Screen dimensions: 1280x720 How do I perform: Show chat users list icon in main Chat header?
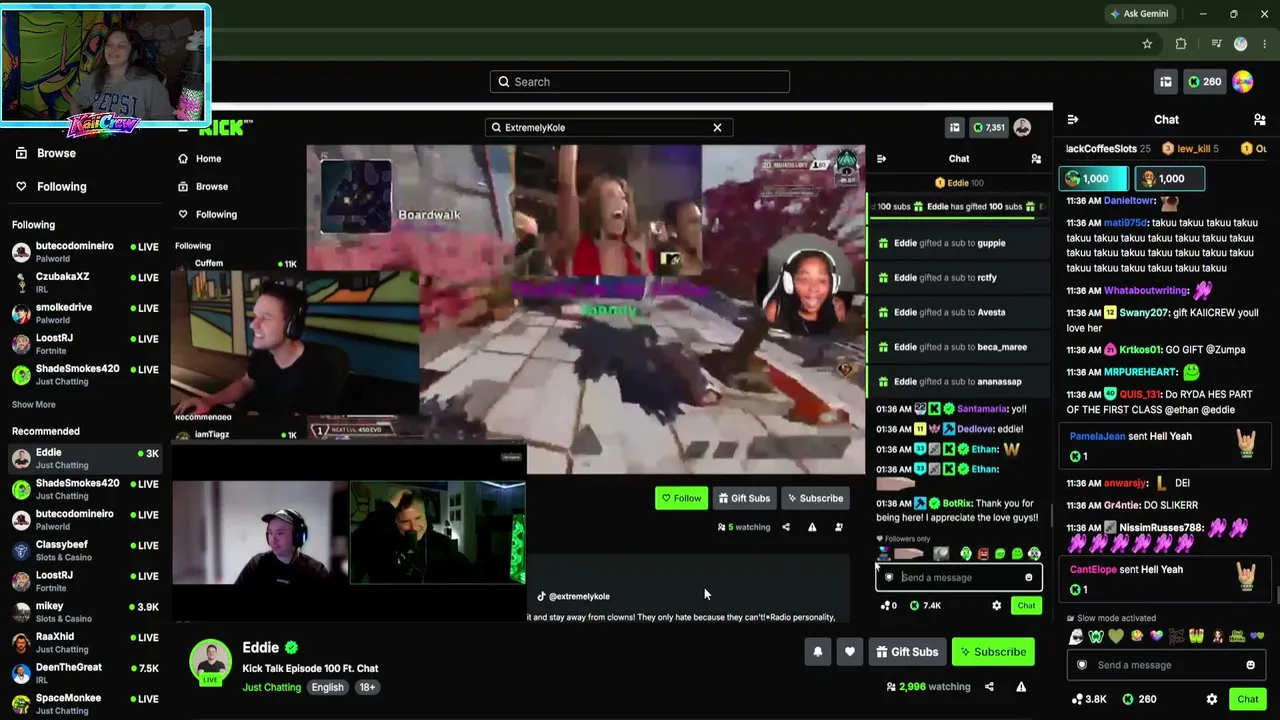coord(1259,120)
